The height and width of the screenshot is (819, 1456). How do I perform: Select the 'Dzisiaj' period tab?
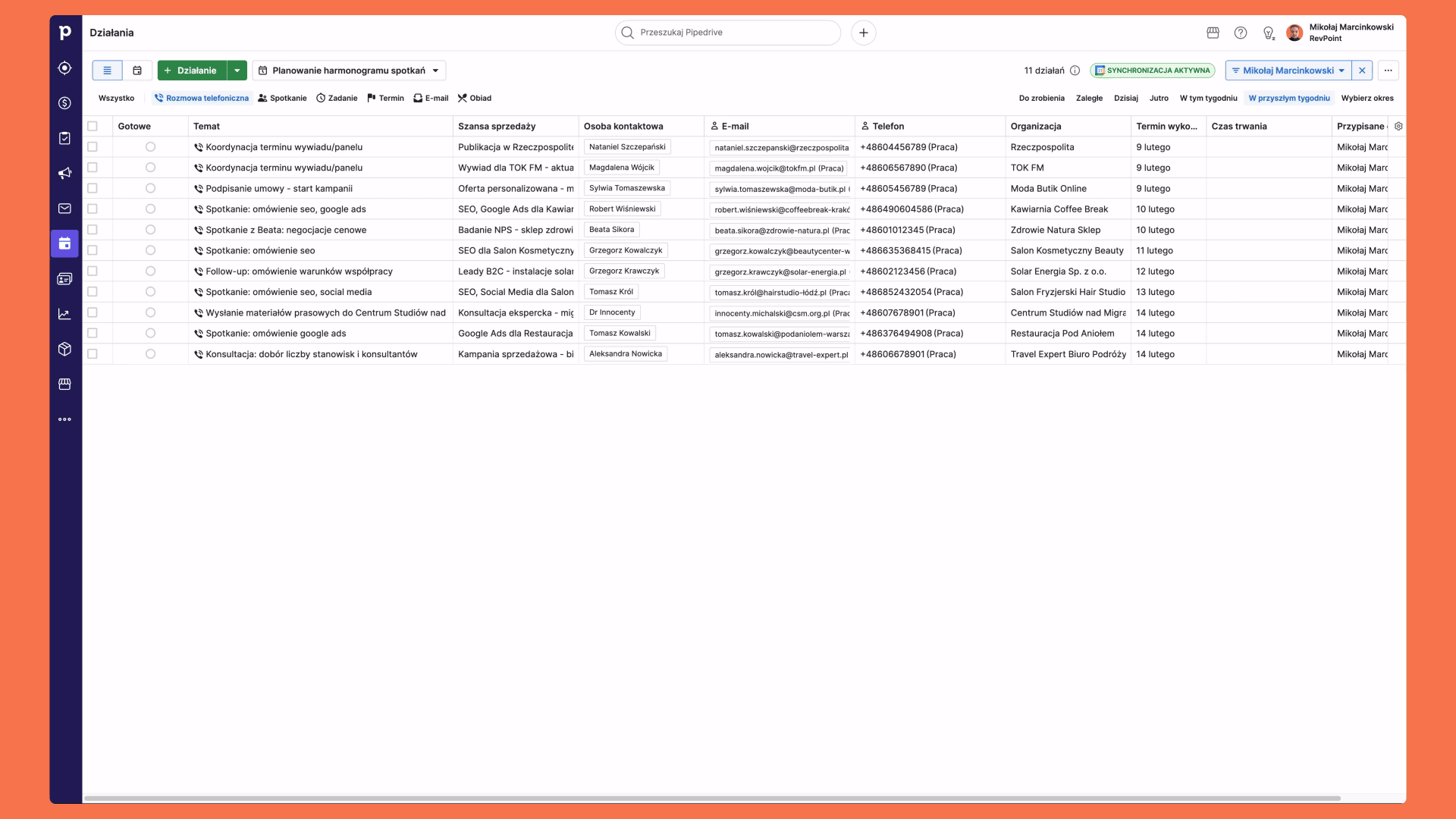click(x=1125, y=98)
